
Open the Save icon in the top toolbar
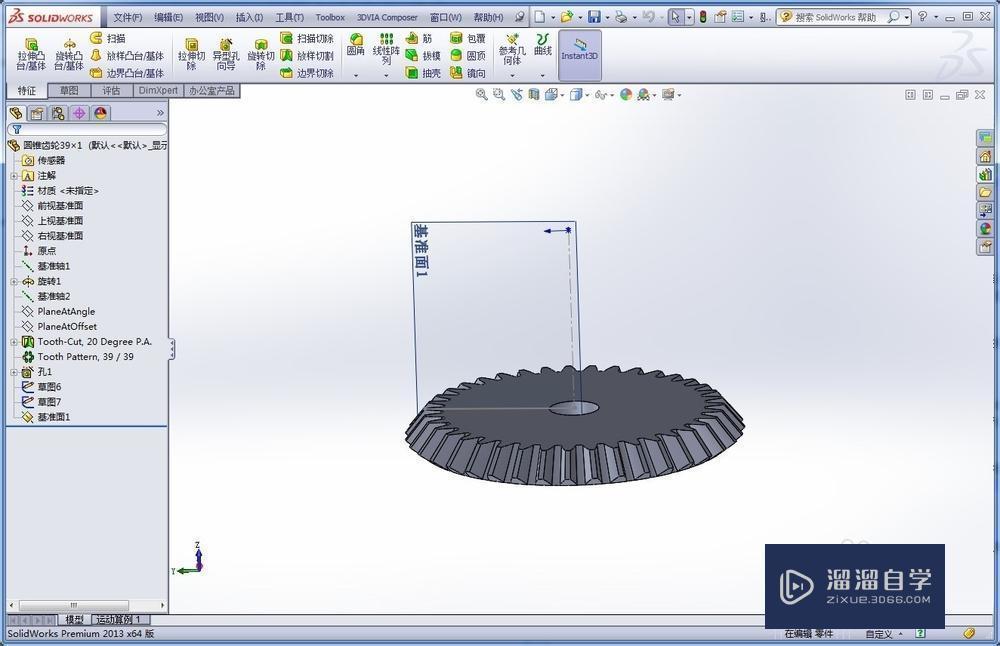click(x=594, y=17)
